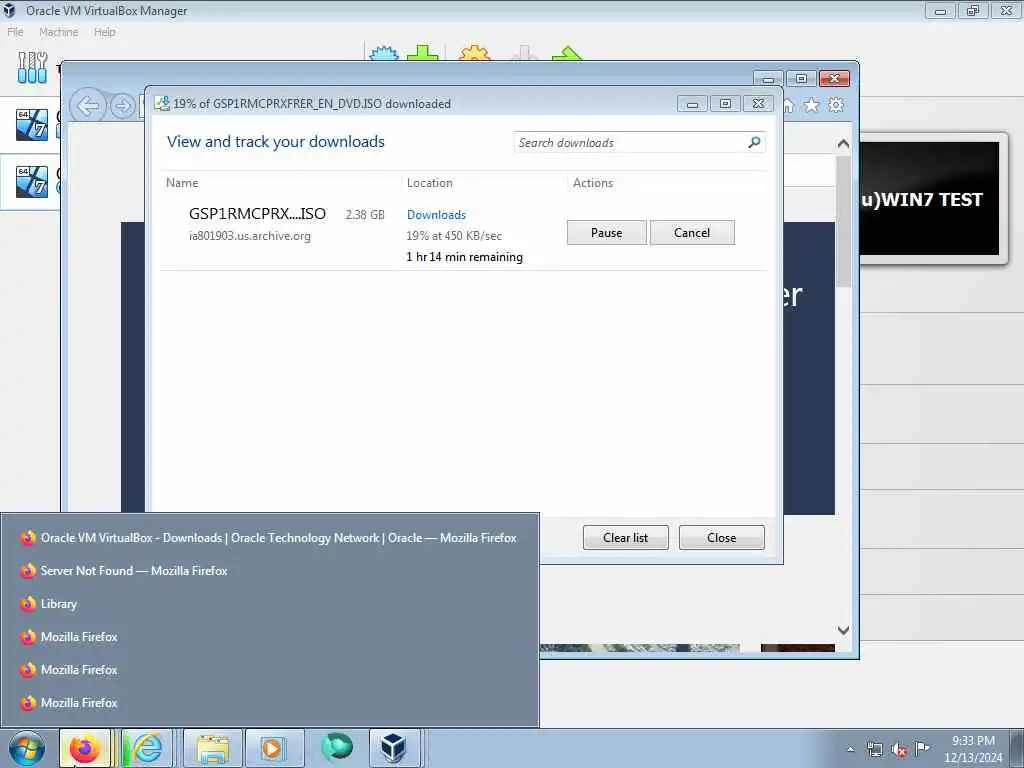The width and height of the screenshot is (1024, 768).
Task: Open the Downloads location link
Action: tap(436, 215)
